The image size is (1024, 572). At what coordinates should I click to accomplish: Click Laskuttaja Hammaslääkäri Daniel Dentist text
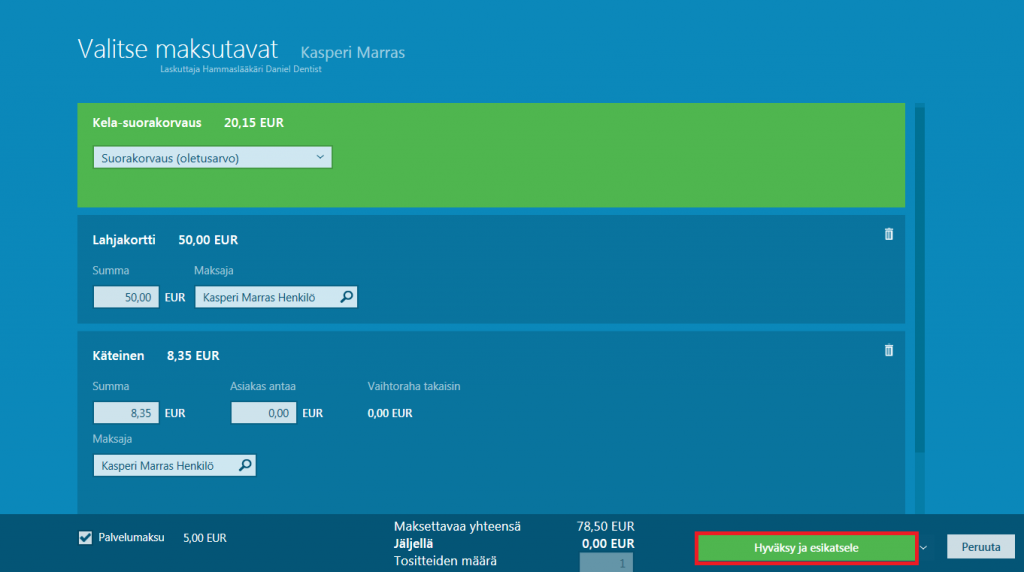pos(241,69)
